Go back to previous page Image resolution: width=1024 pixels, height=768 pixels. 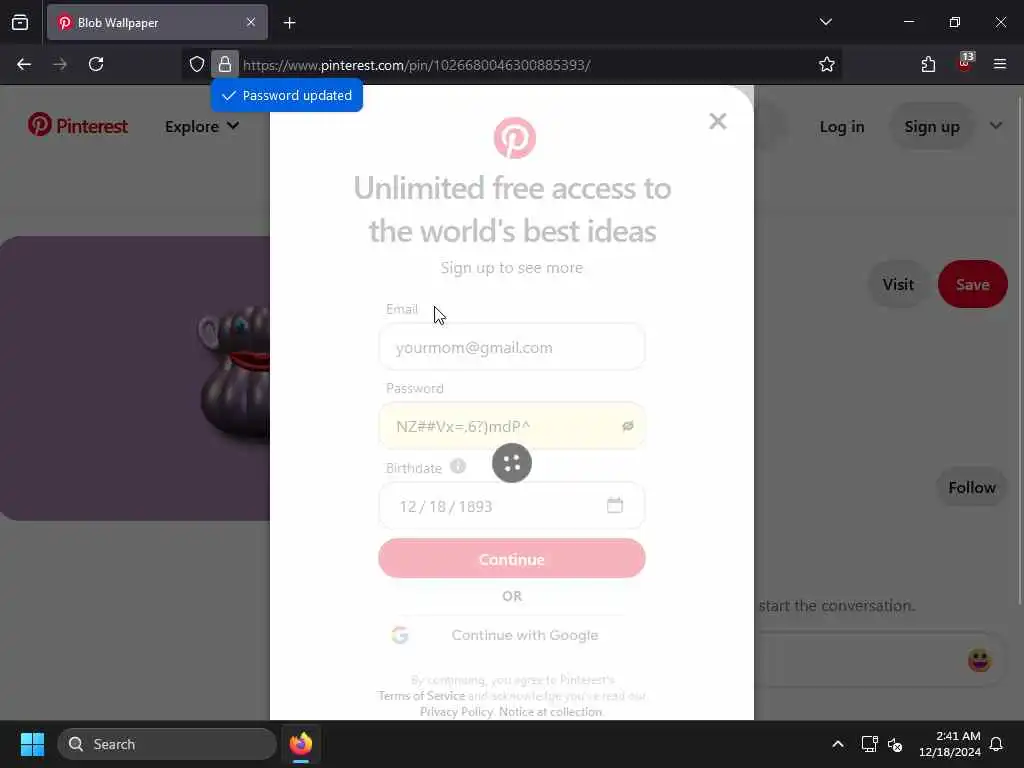(x=24, y=64)
